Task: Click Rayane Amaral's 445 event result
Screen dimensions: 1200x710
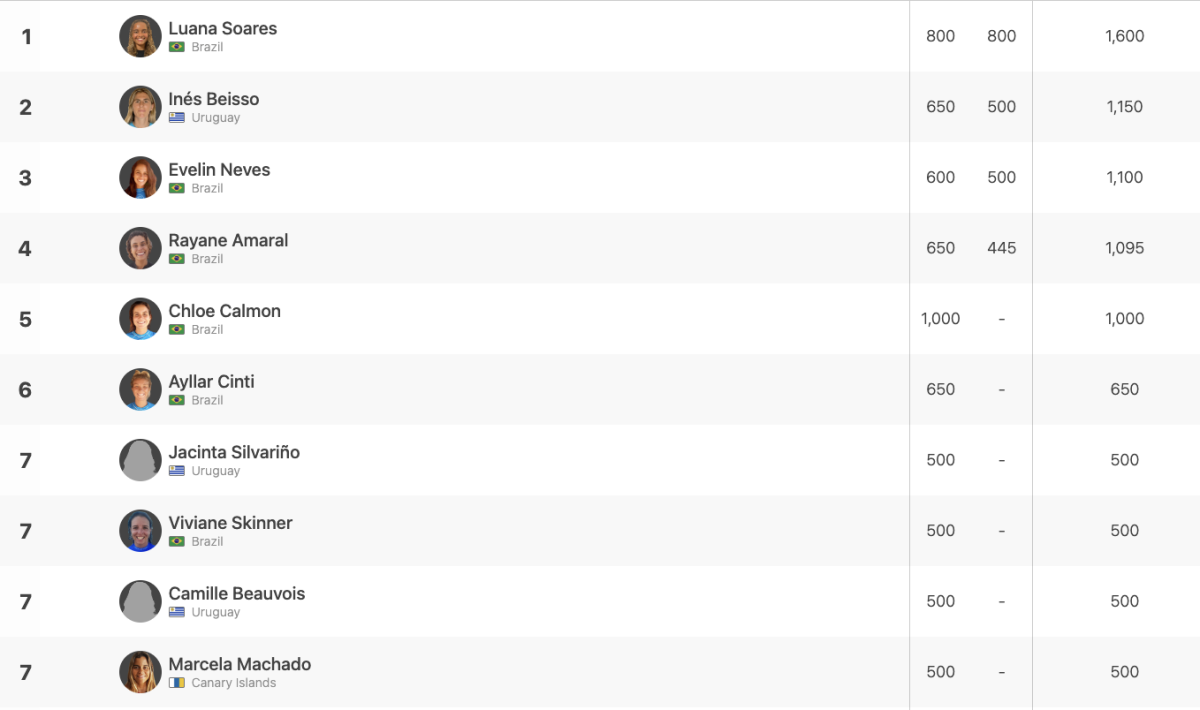Action: tap(1001, 248)
